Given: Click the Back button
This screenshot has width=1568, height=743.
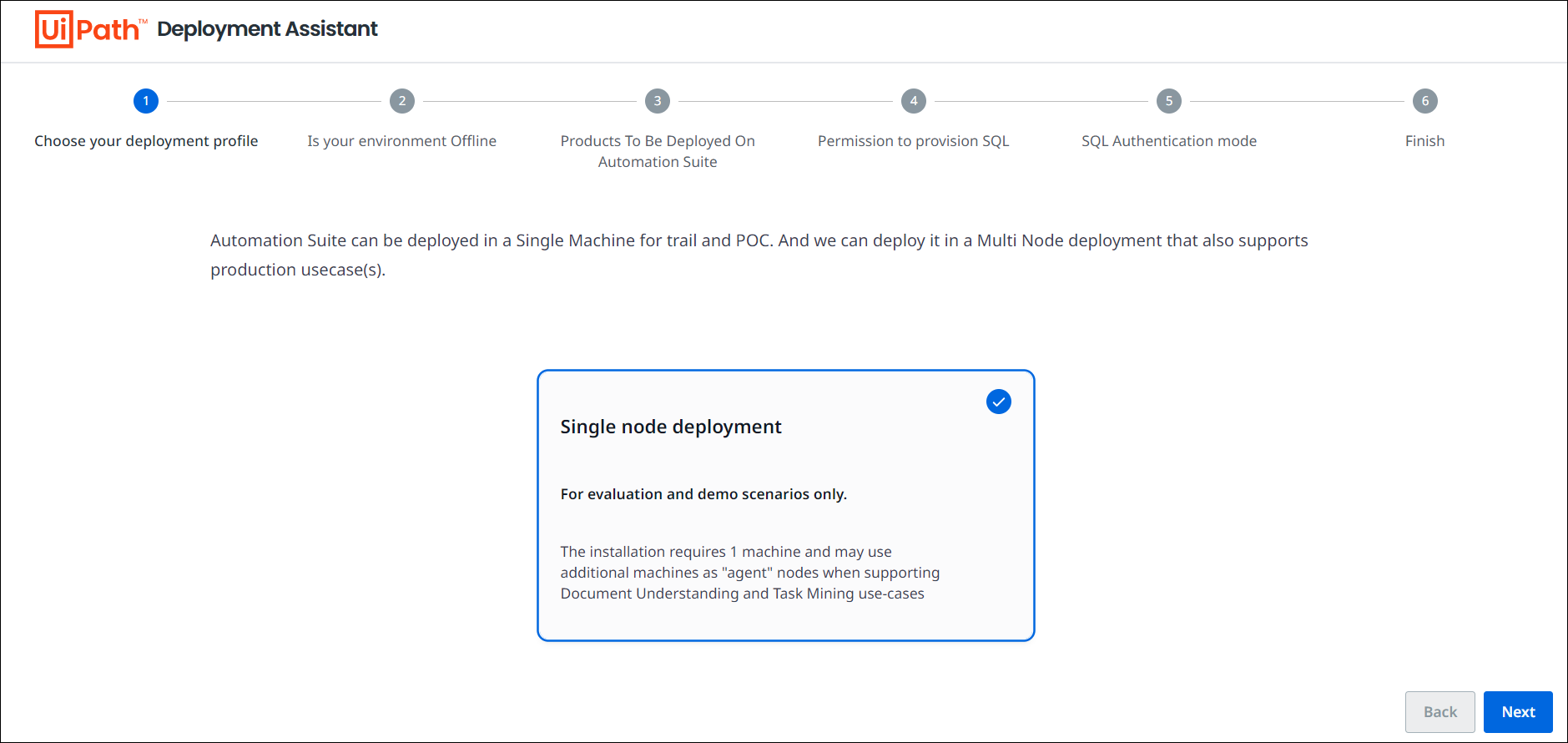Looking at the screenshot, I should pyautogui.click(x=1440, y=712).
